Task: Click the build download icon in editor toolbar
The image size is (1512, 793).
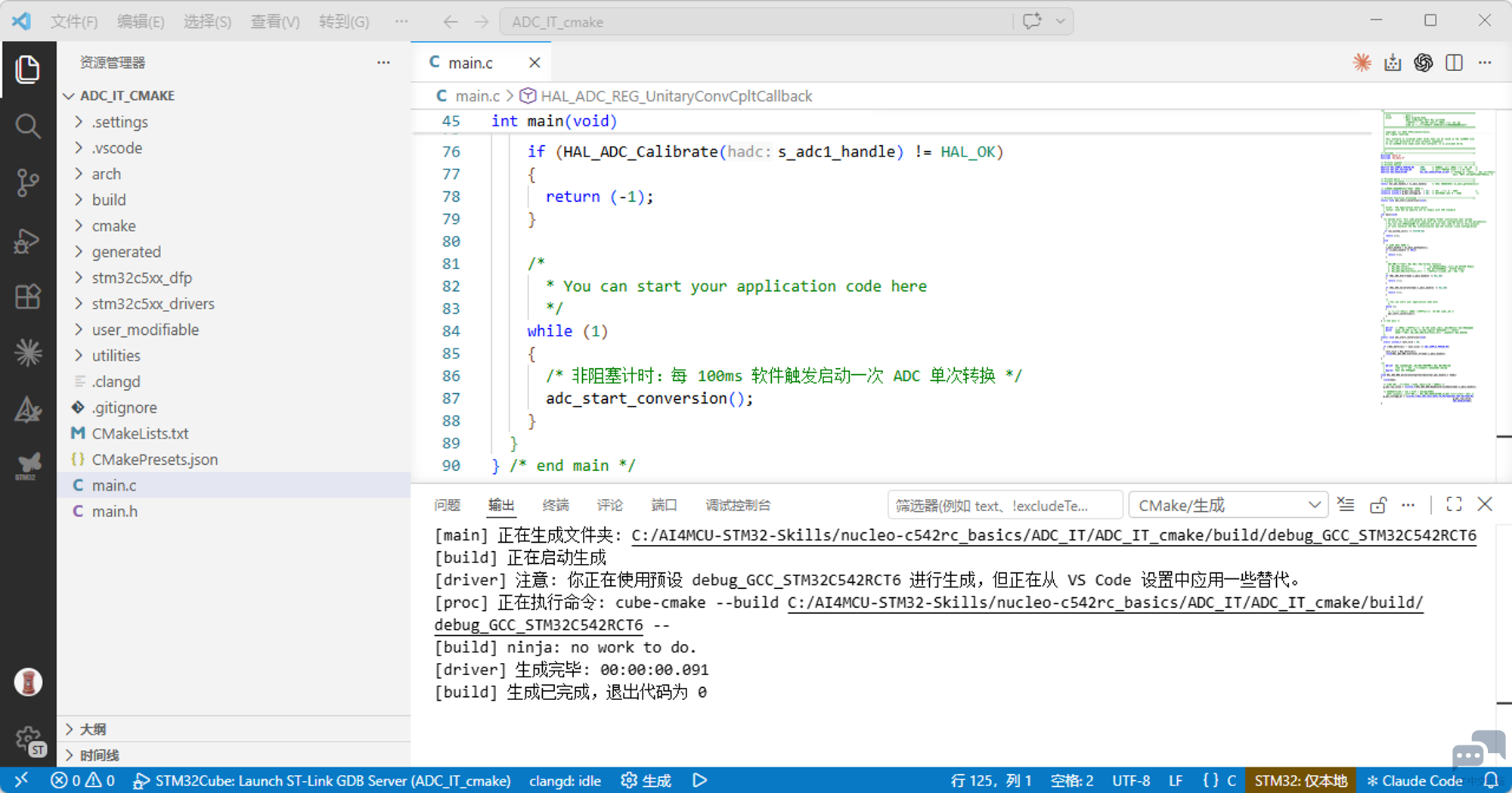Action: (1393, 63)
